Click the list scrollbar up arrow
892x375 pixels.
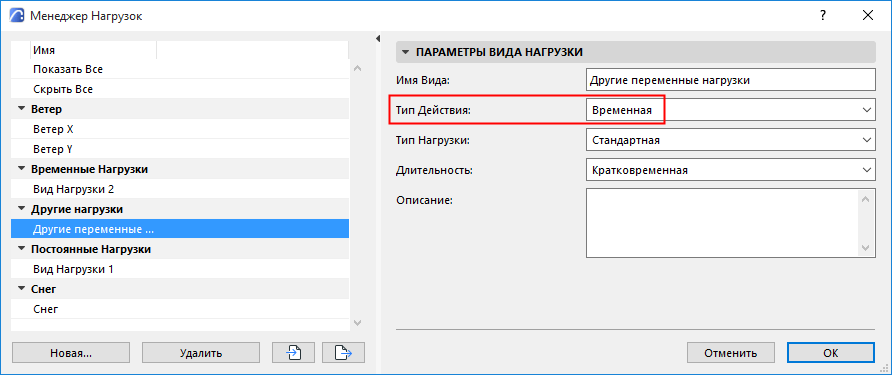[x=357, y=68]
